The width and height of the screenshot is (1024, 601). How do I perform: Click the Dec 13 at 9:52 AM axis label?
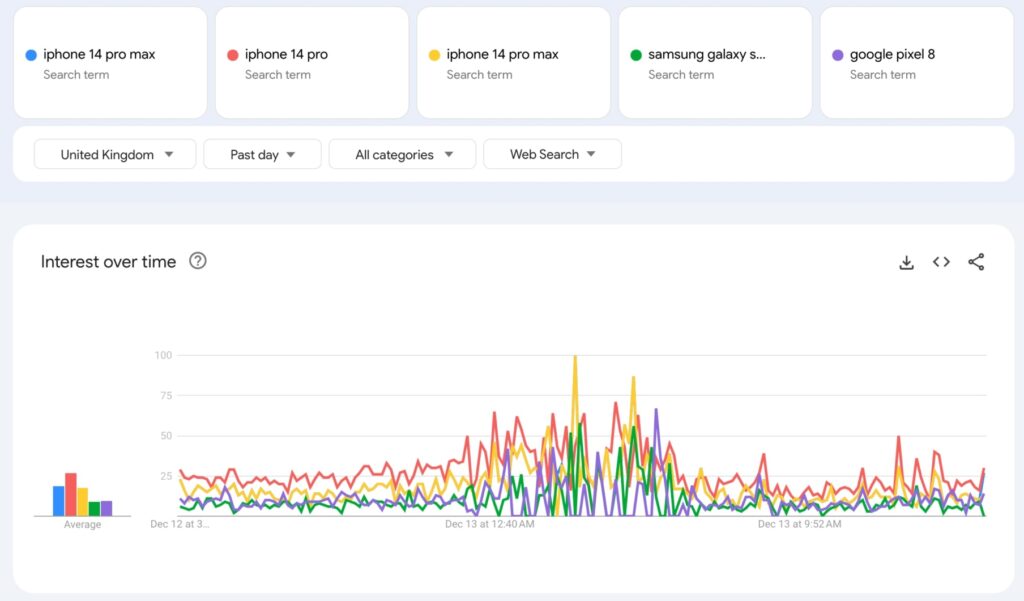click(x=799, y=524)
